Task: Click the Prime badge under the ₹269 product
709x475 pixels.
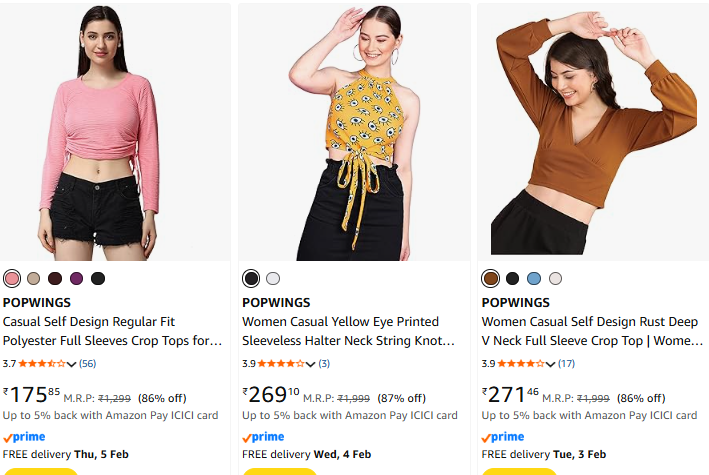Action: tap(263, 437)
